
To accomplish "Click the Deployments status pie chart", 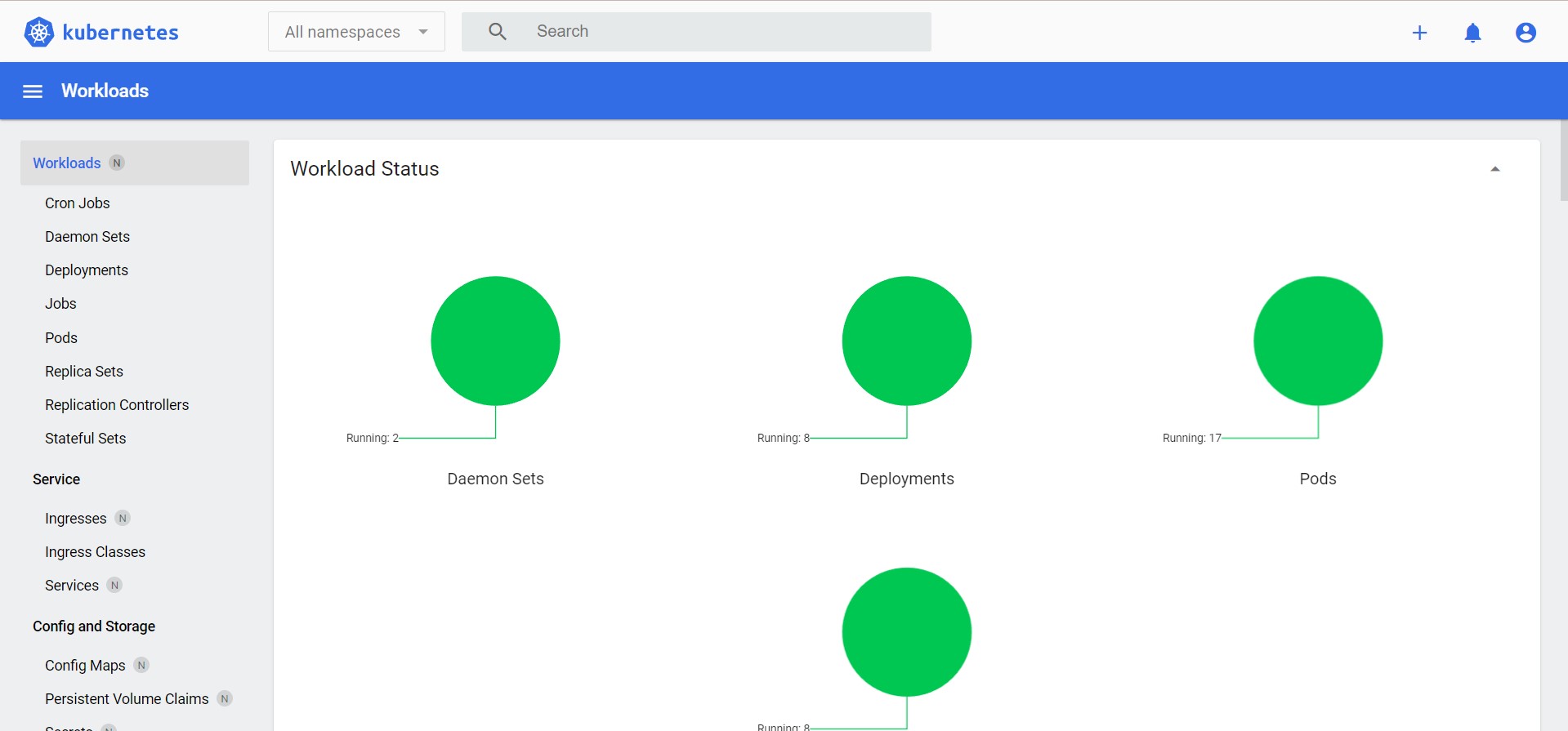I will 907,341.
